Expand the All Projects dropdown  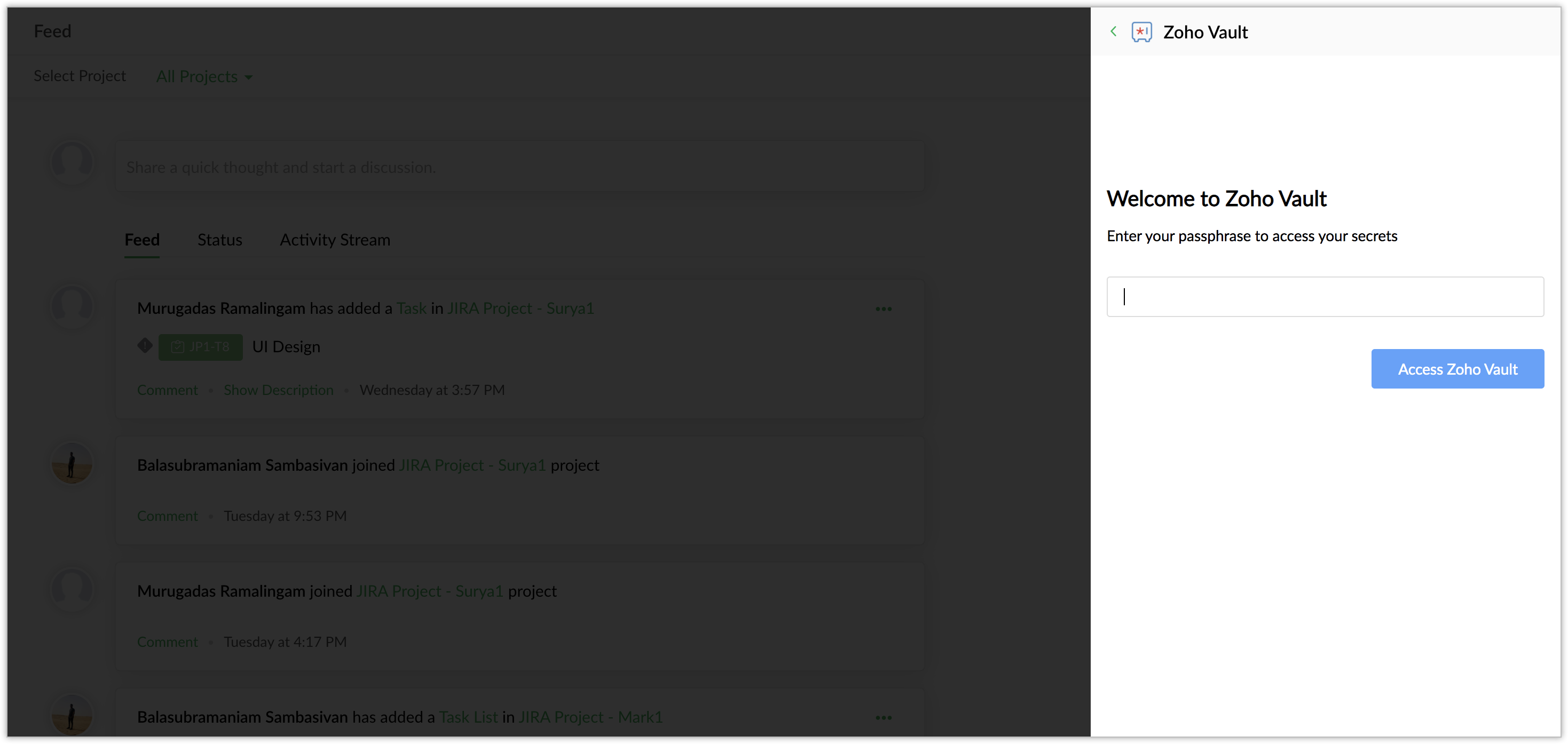pyautogui.click(x=204, y=77)
